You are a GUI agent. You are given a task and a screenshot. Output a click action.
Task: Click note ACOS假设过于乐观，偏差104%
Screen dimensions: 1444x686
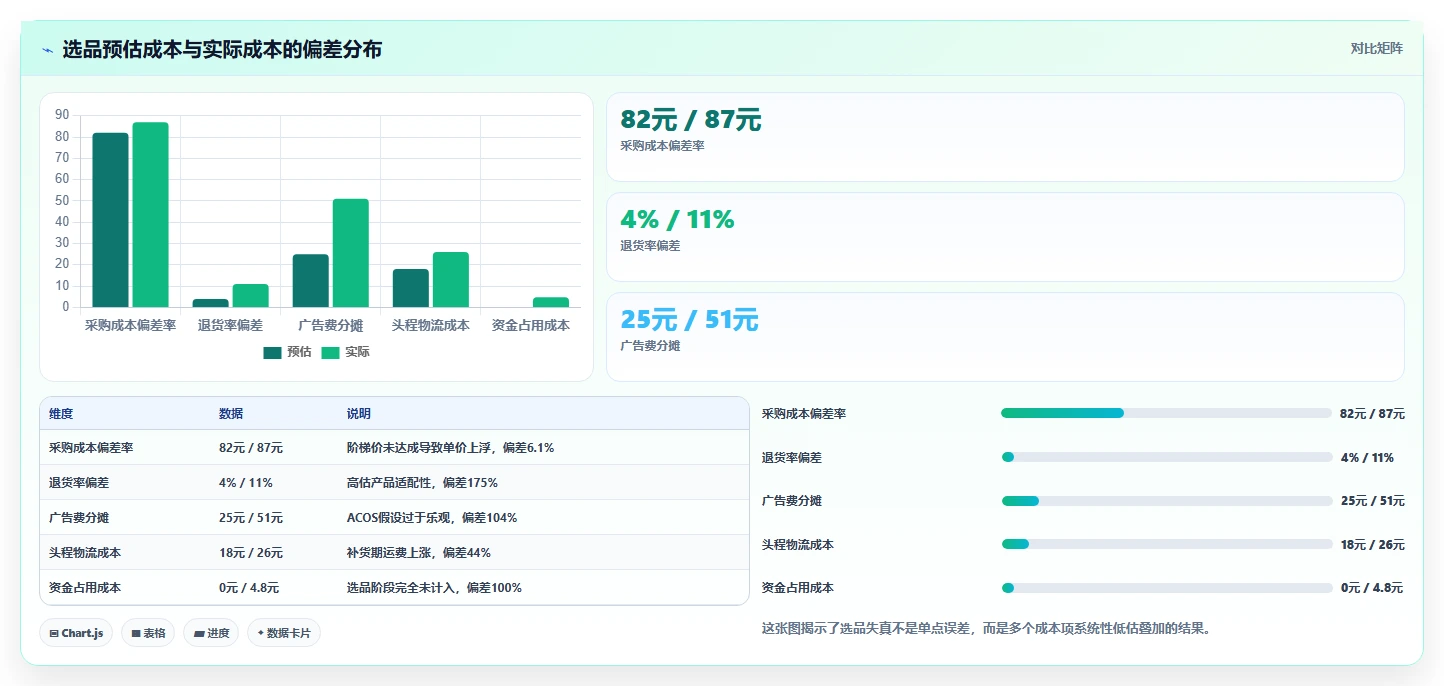432,518
